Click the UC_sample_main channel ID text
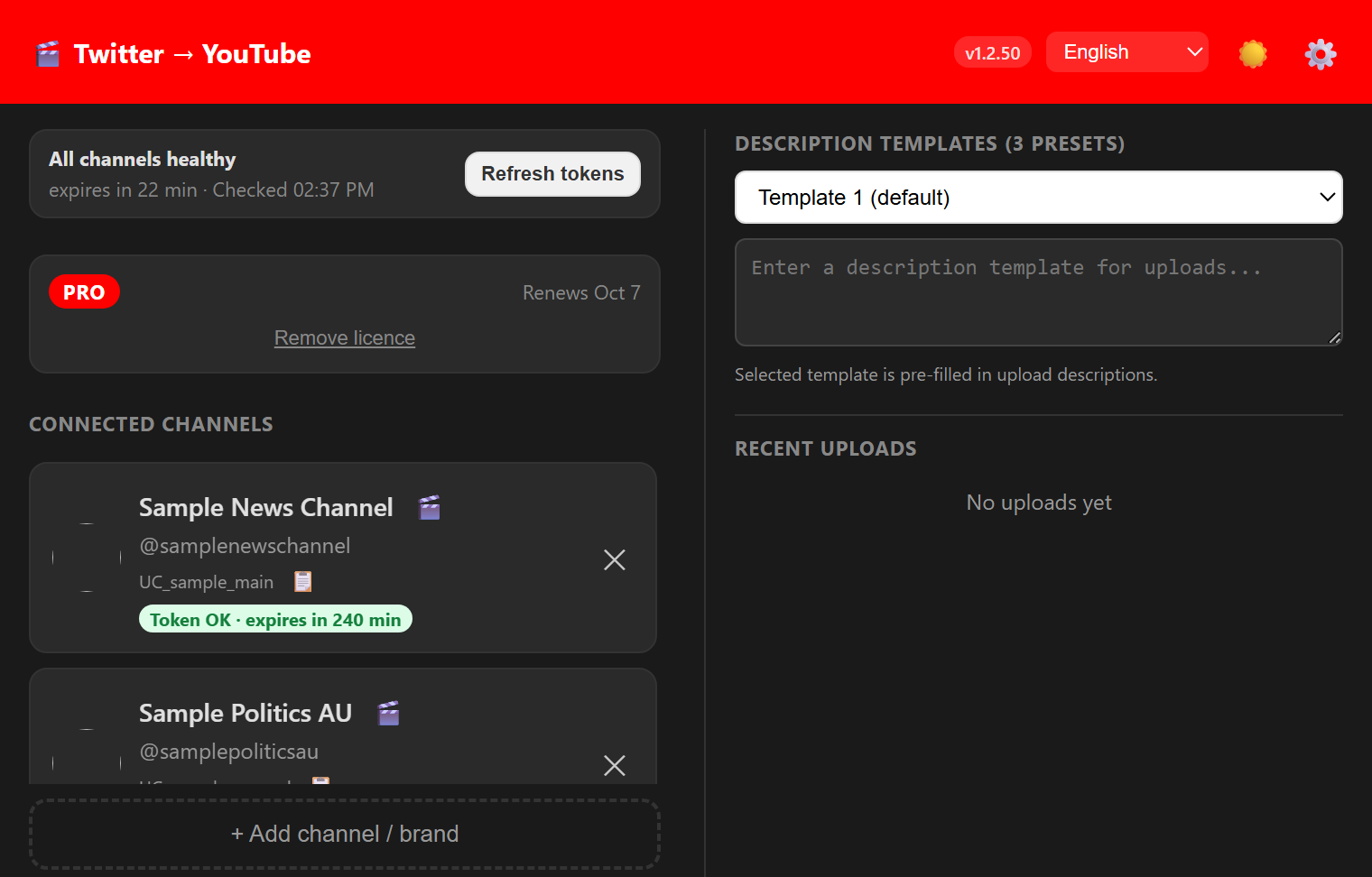1372x877 pixels. pyautogui.click(x=207, y=582)
